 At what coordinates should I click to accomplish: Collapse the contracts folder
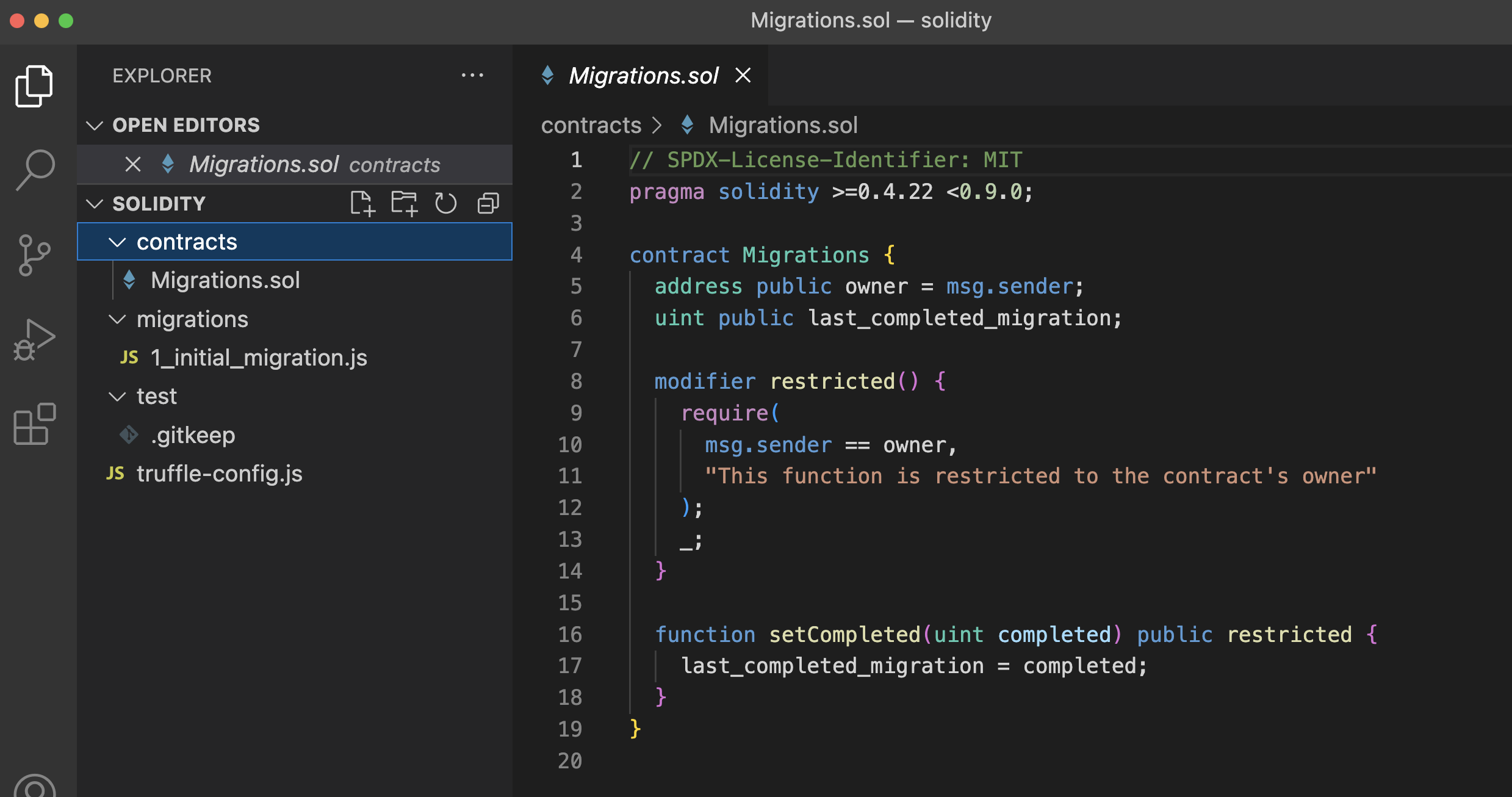(117, 242)
